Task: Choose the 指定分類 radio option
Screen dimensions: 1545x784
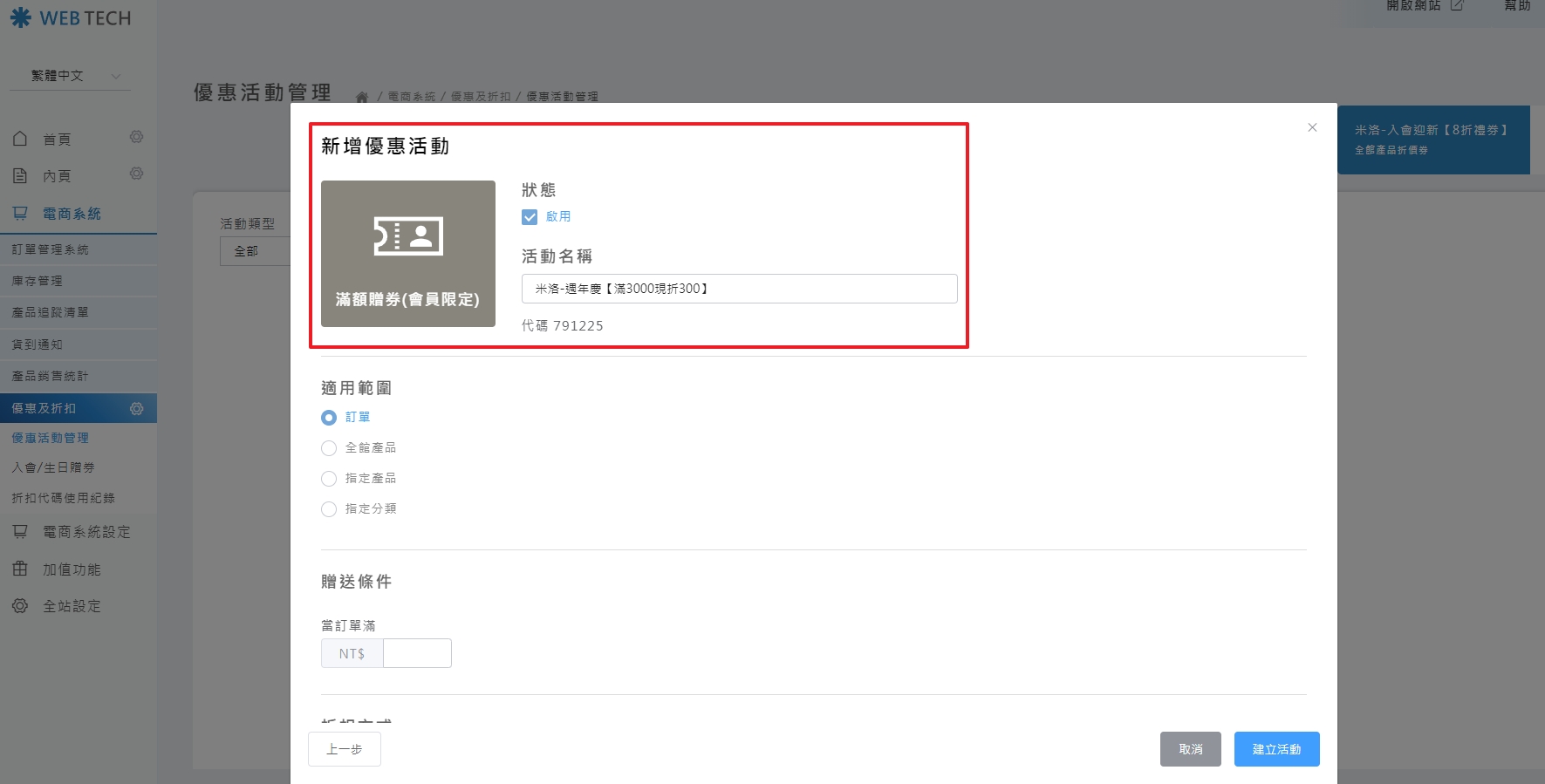Action: tap(329, 509)
